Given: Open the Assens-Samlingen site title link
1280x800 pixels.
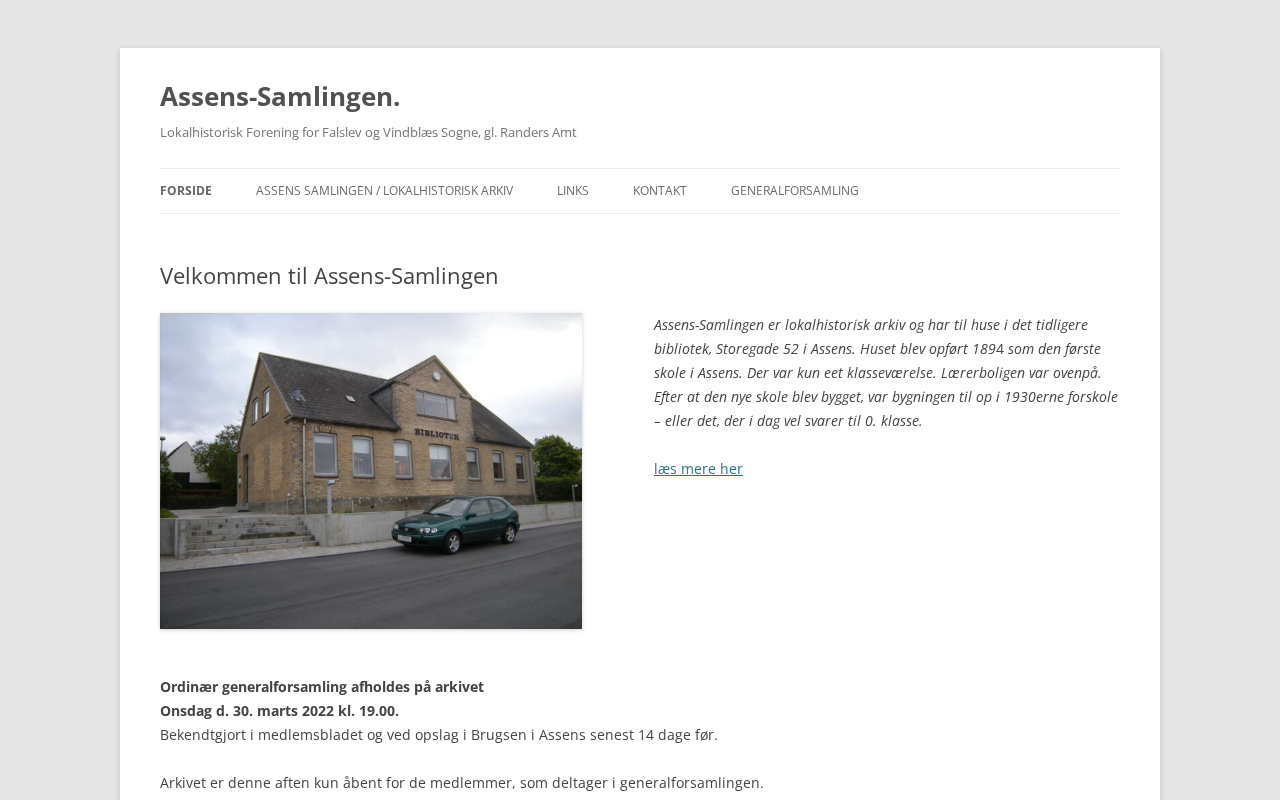Looking at the screenshot, I should pyautogui.click(x=280, y=96).
